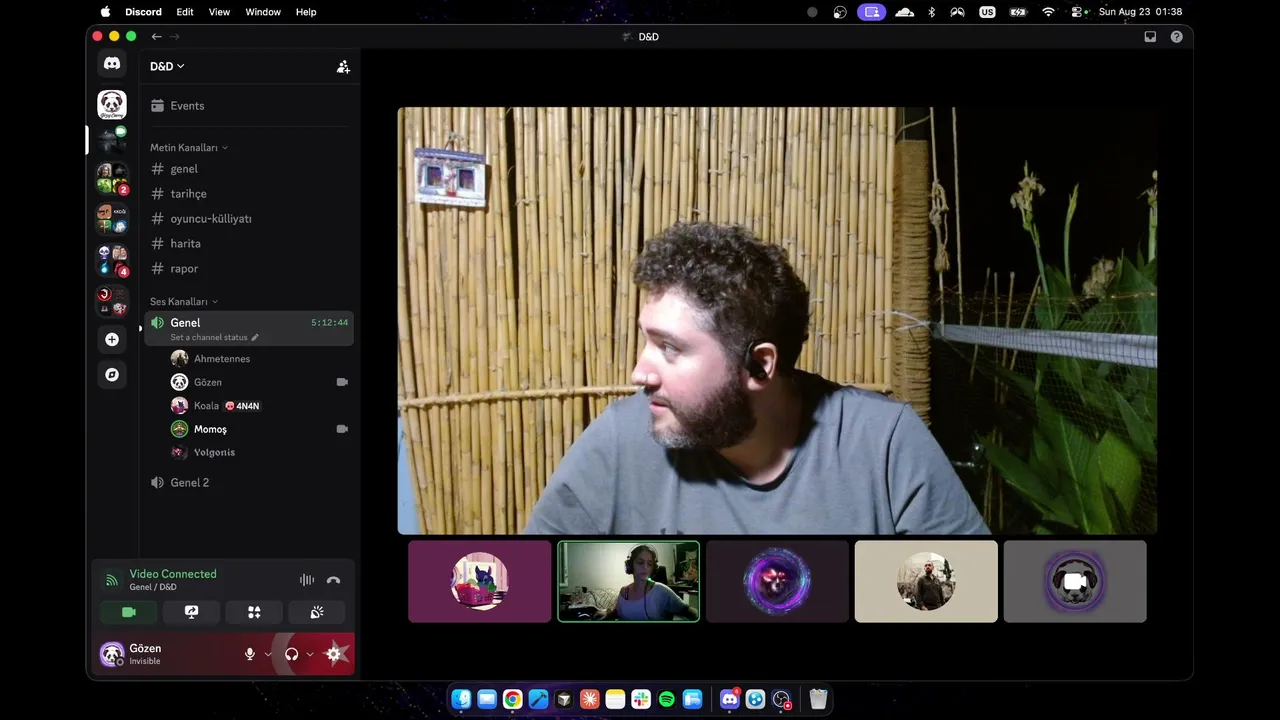Image resolution: width=1280 pixels, height=720 pixels.
Task: Launch Google Chrome from the dock
Action: click(512, 699)
